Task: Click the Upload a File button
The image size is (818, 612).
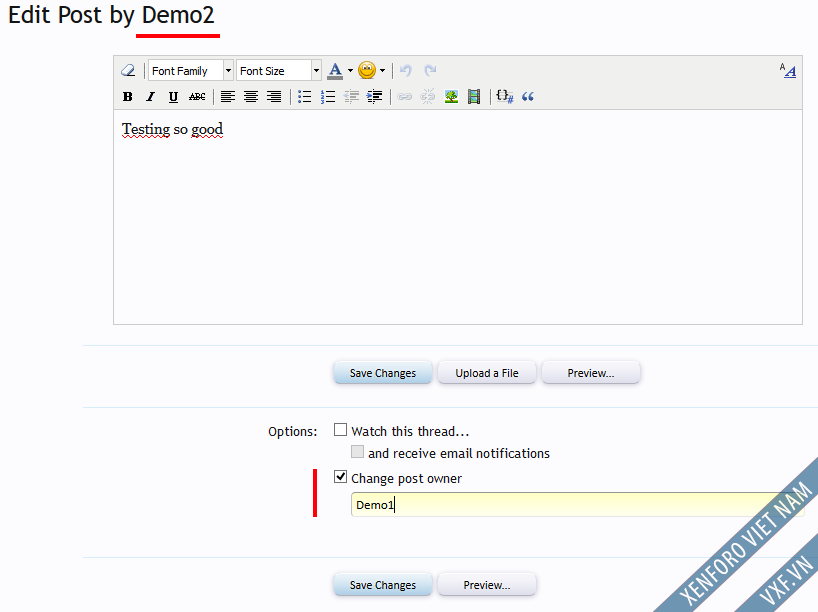Action: point(487,373)
